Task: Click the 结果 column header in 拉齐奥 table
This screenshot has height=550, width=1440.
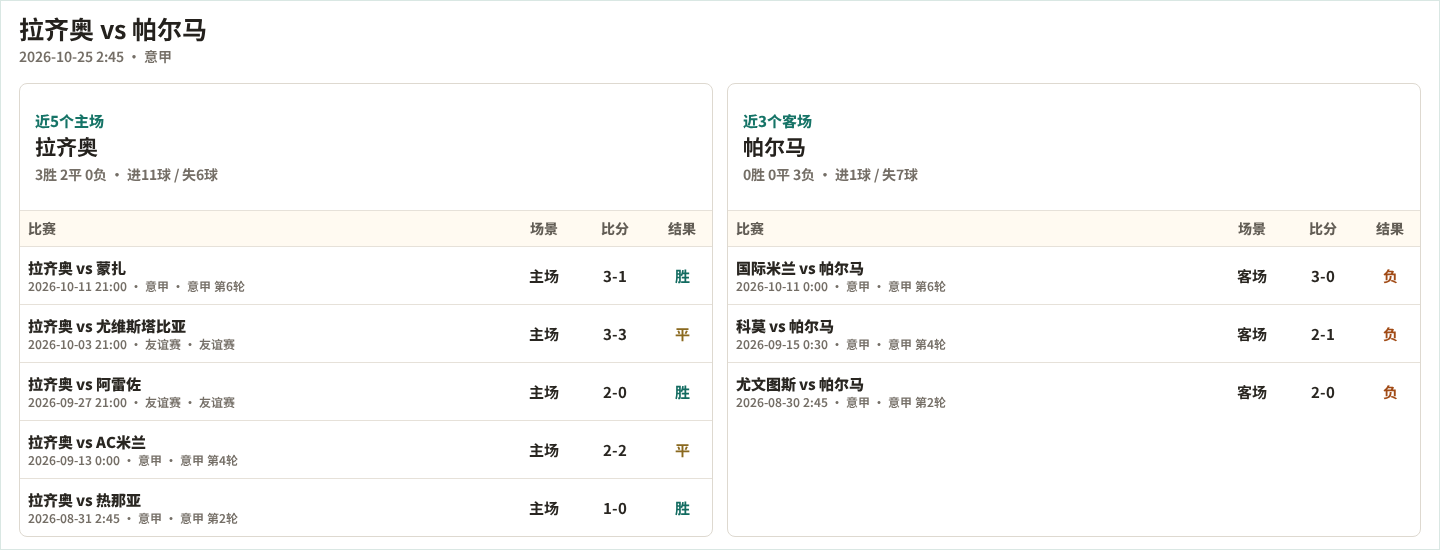Action: [x=682, y=229]
